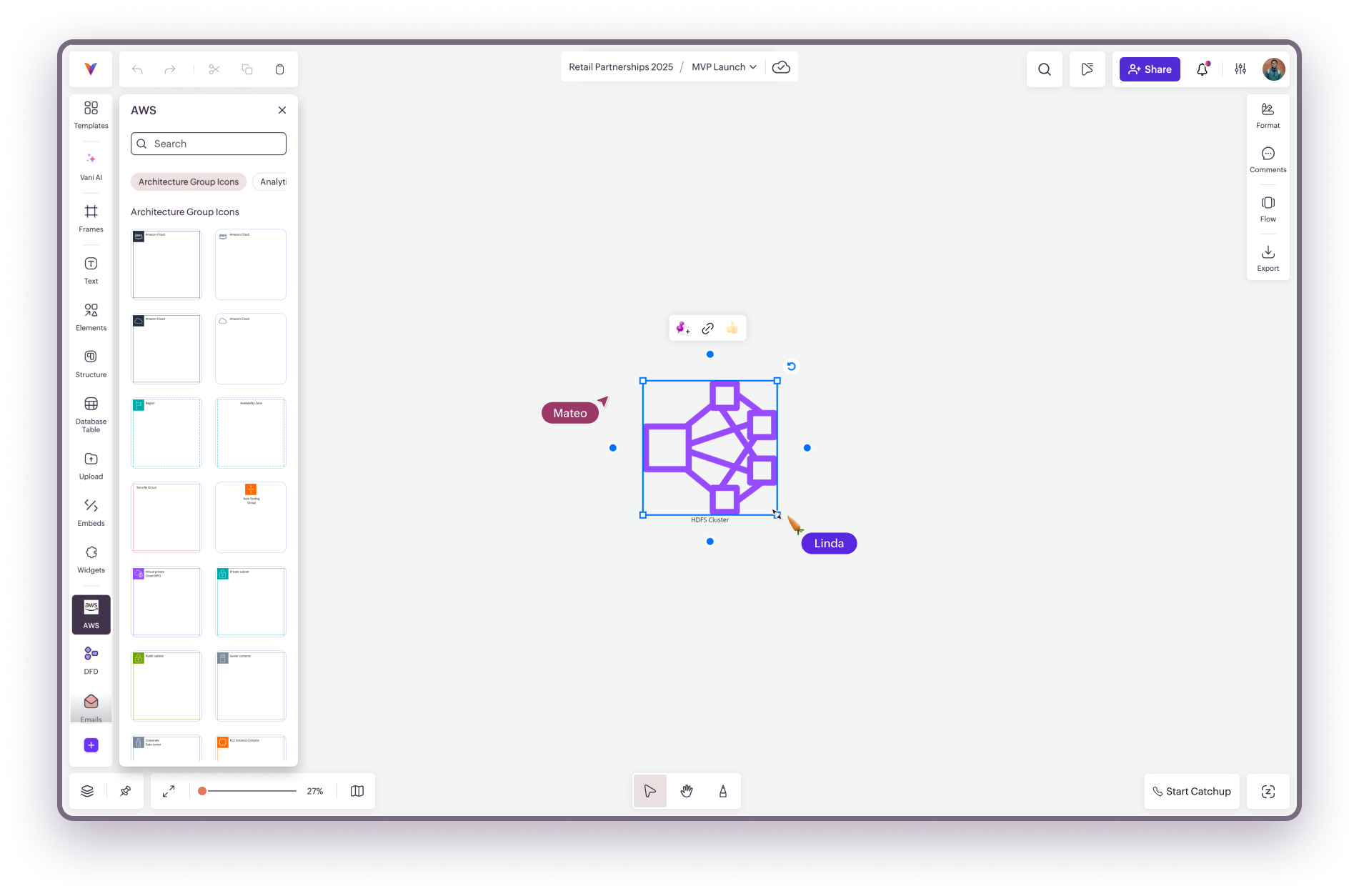The image size is (1359, 896).
Task: Click the Vani logo icon
Action: 91,69
